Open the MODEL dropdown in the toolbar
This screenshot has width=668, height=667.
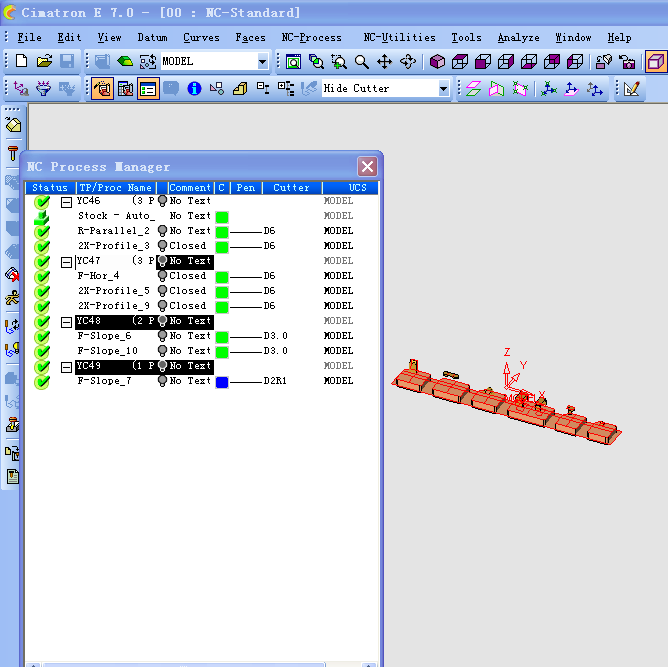pos(262,62)
